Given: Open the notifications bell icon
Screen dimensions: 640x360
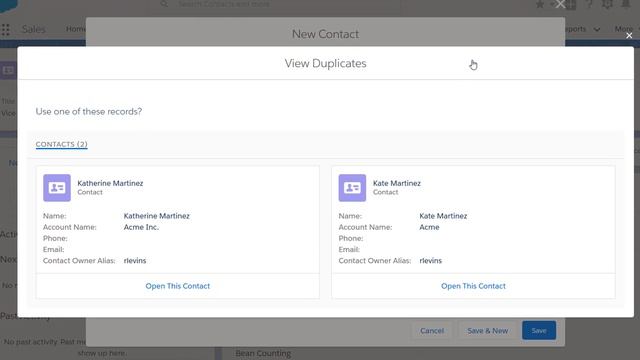Looking at the screenshot, I should [x=625, y=4].
